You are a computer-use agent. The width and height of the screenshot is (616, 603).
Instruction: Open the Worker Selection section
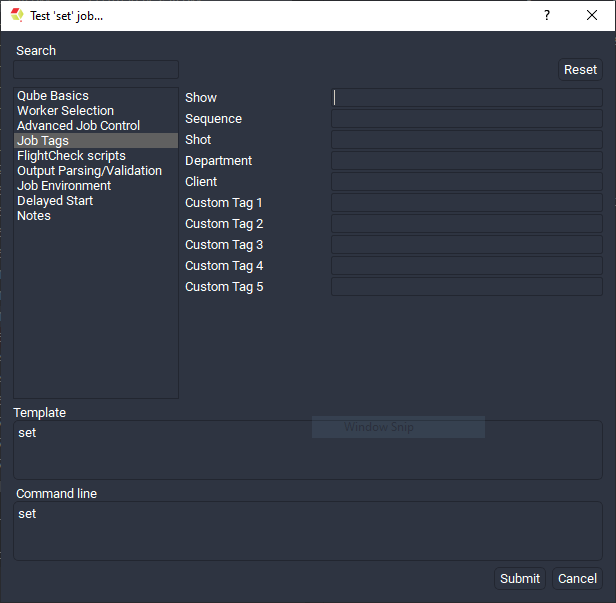click(65, 111)
